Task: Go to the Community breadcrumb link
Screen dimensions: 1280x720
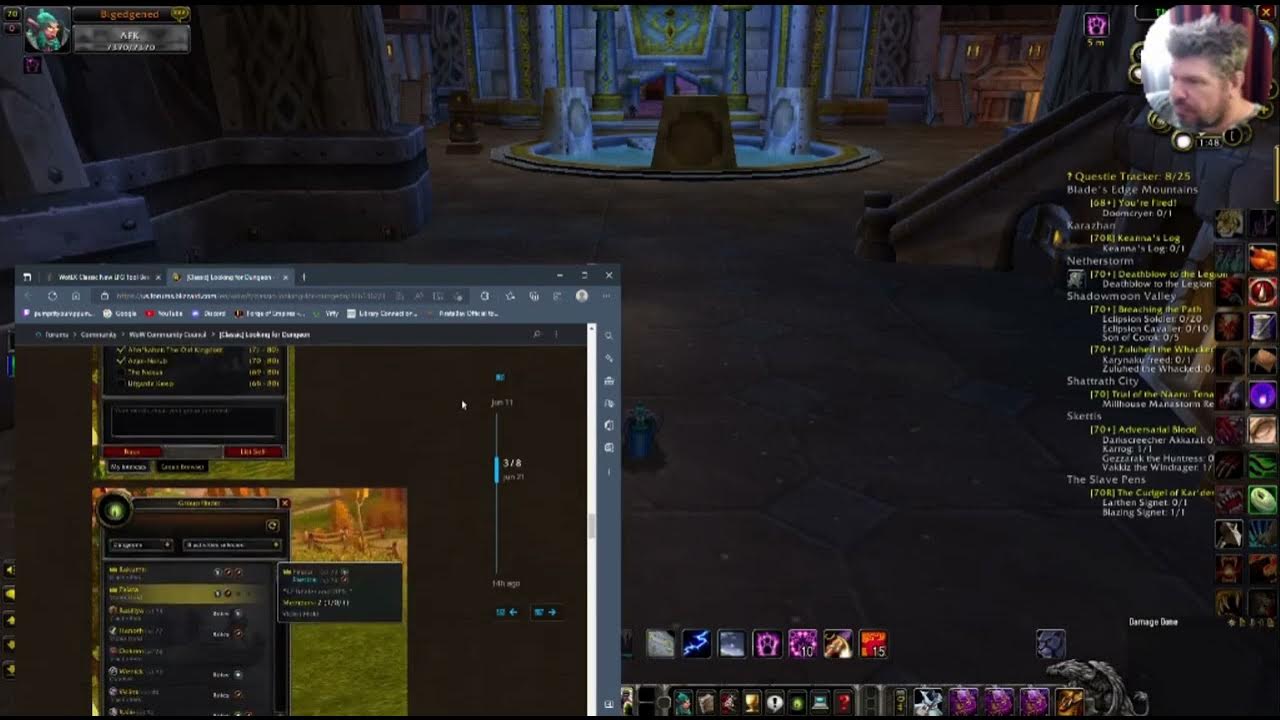Action: click(98, 334)
